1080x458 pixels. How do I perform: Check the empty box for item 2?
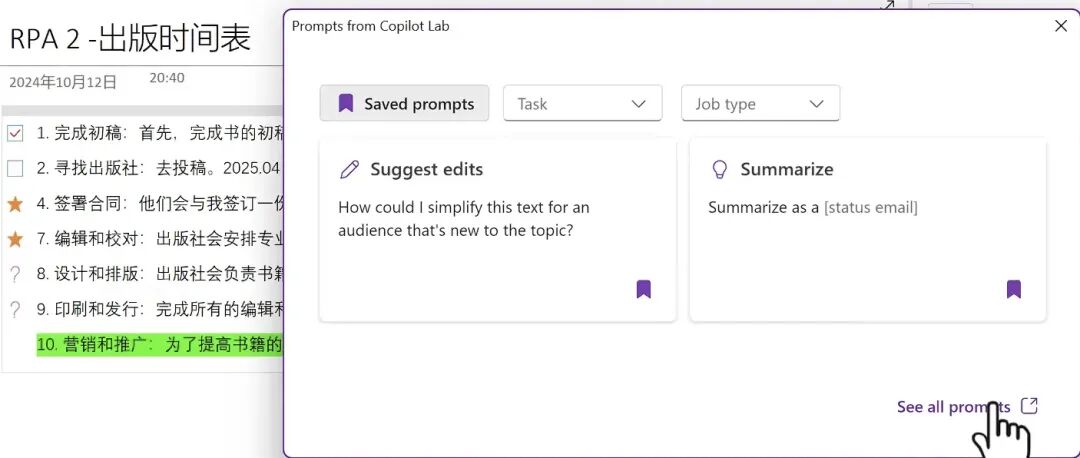(15, 168)
